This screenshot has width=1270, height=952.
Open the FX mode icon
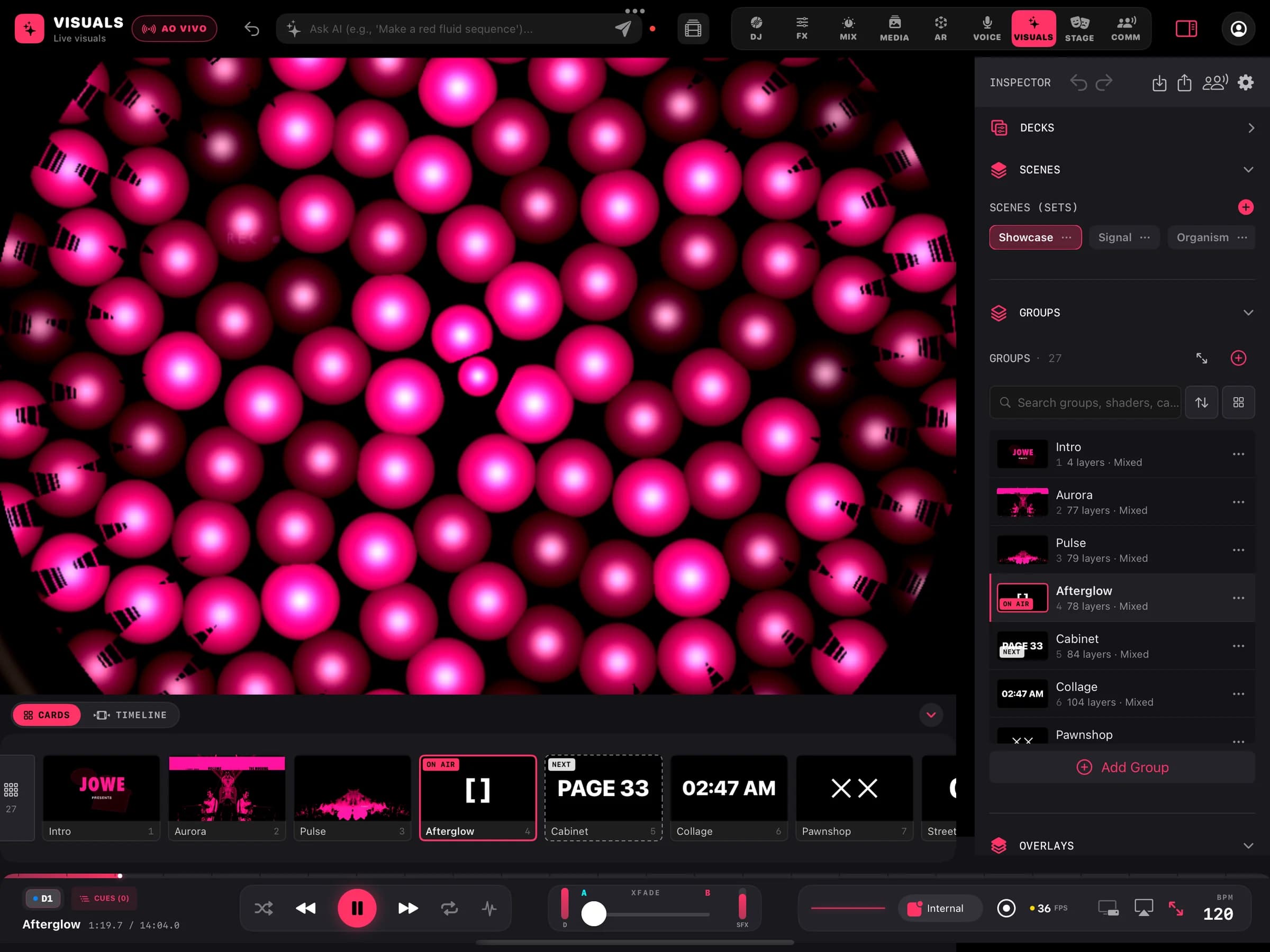point(802,28)
